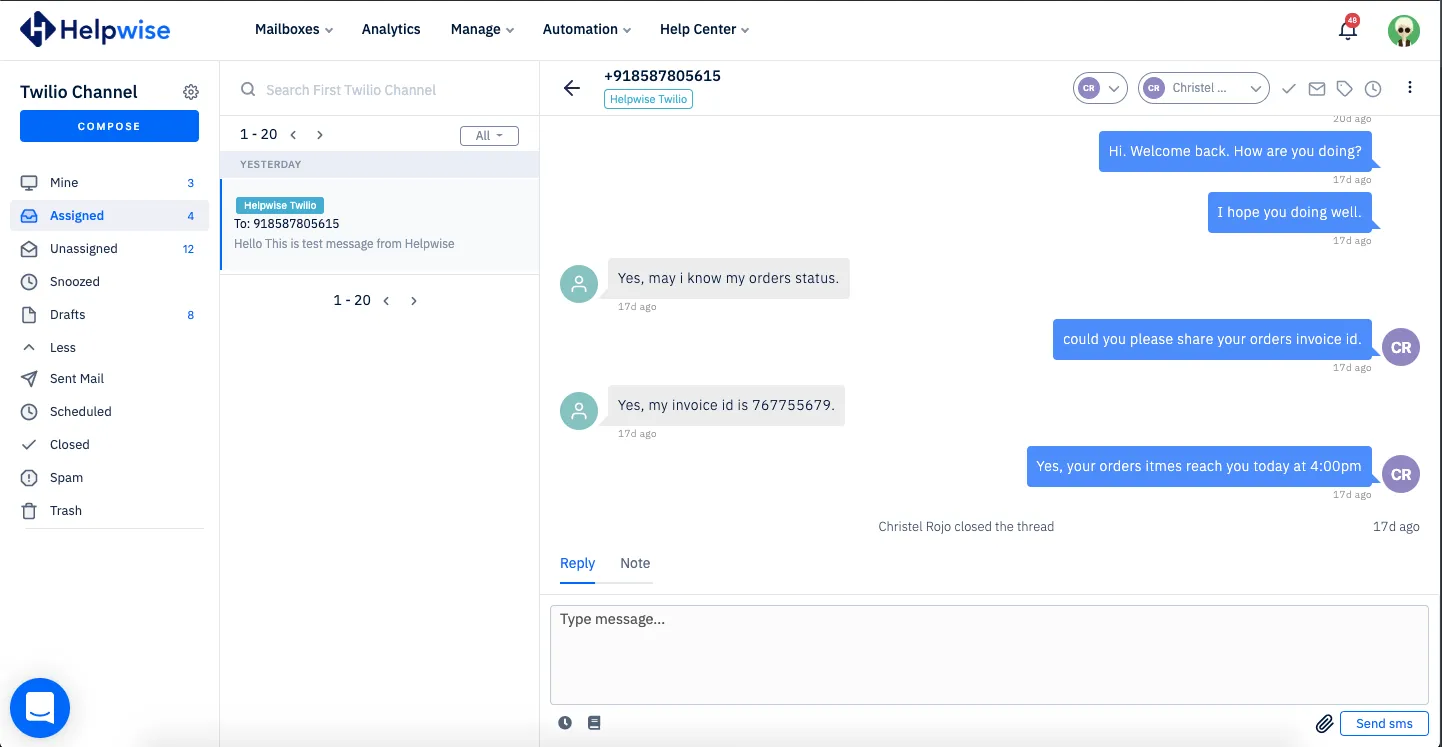1442x747 pixels.
Task: Click message 'I hope you doing well.'
Action: 1289,213
